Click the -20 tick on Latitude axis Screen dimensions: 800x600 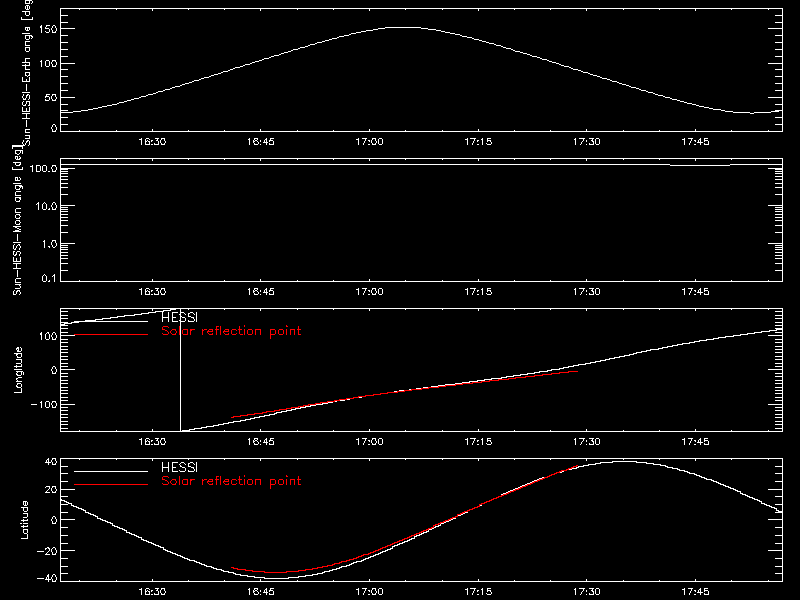(47, 551)
